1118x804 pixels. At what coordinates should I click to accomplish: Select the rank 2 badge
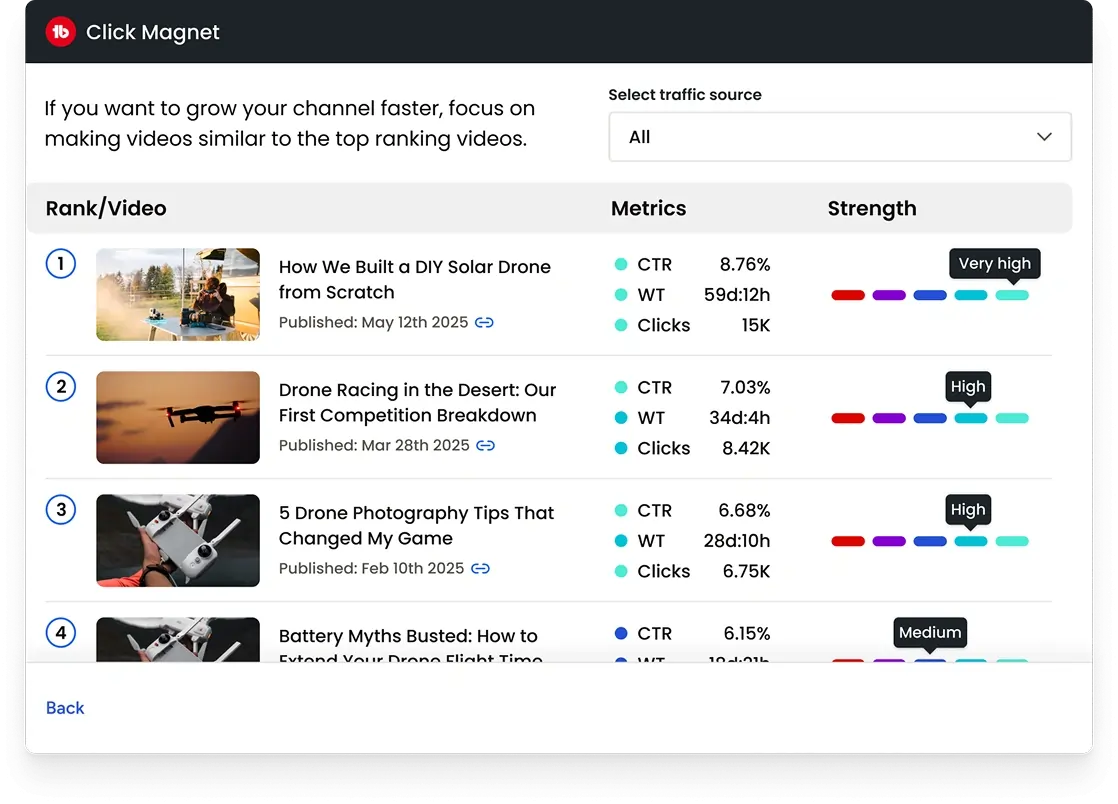tap(61, 386)
